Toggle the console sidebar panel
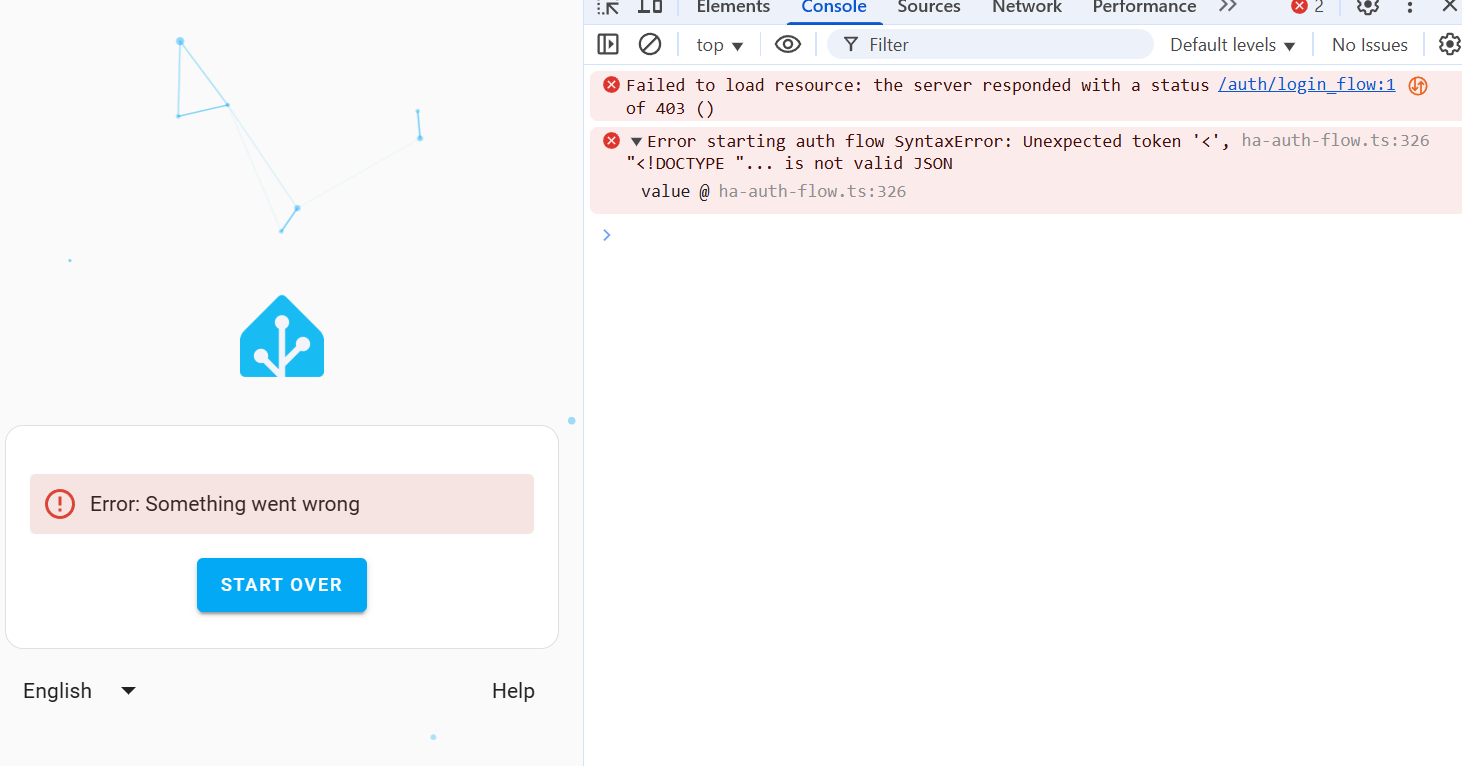The height and width of the screenshot is (766, 1462). point(608,44)
